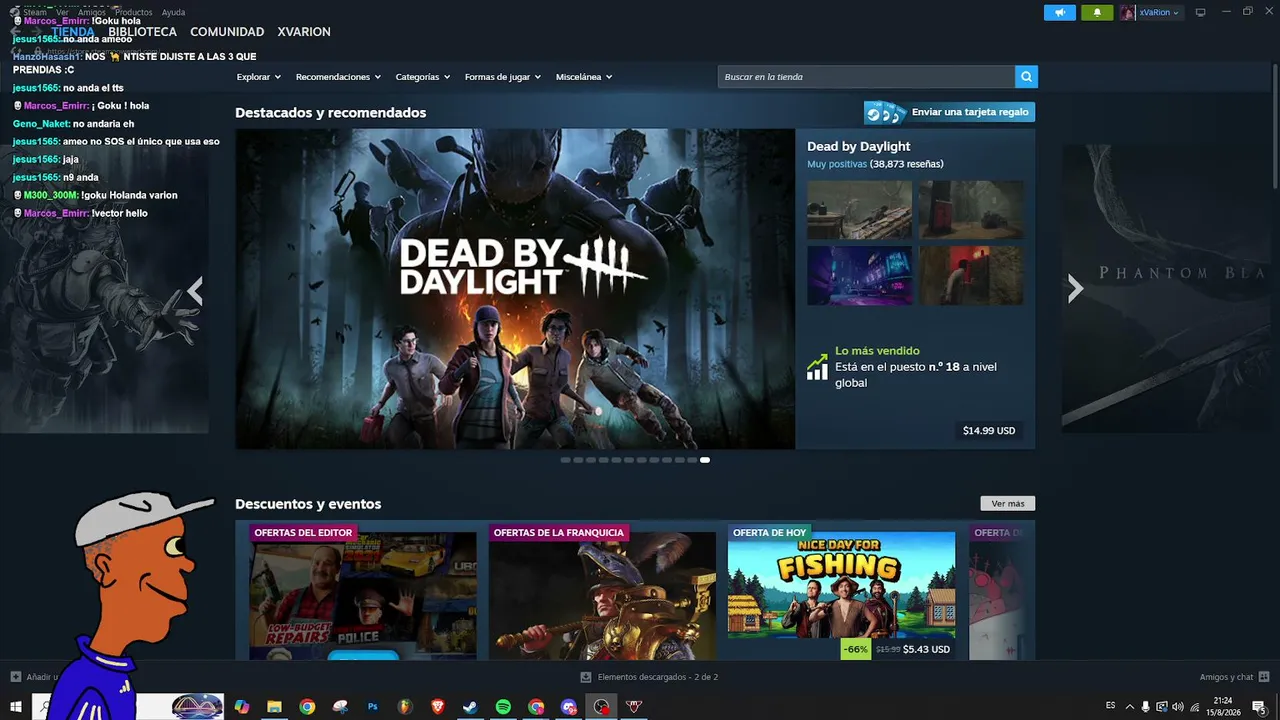The width and height of the screenshot is (1280, 720).
Task: Open the Formas de jugar dropdown
Action: tap(503, 77)
